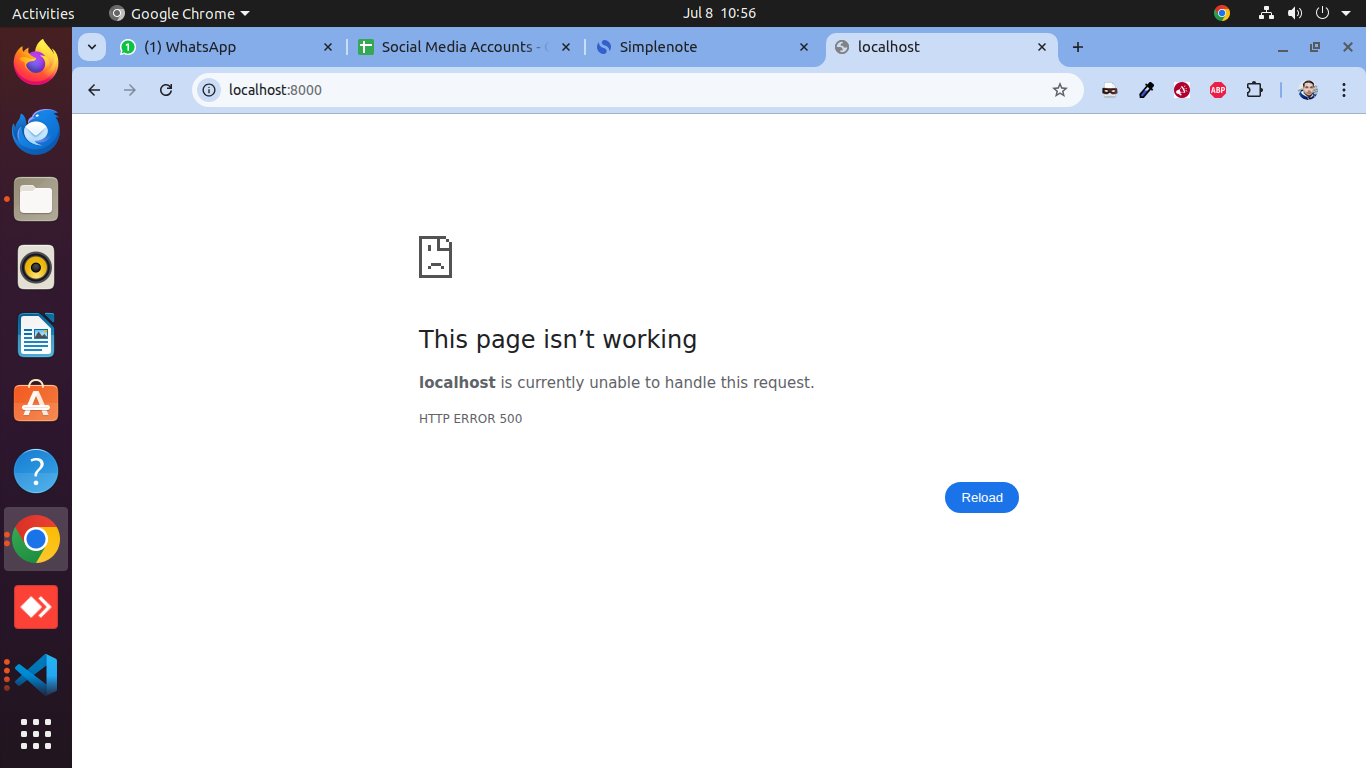Launch Visual Studio Code from dock
1366x768 pixels.
point(36,675)
